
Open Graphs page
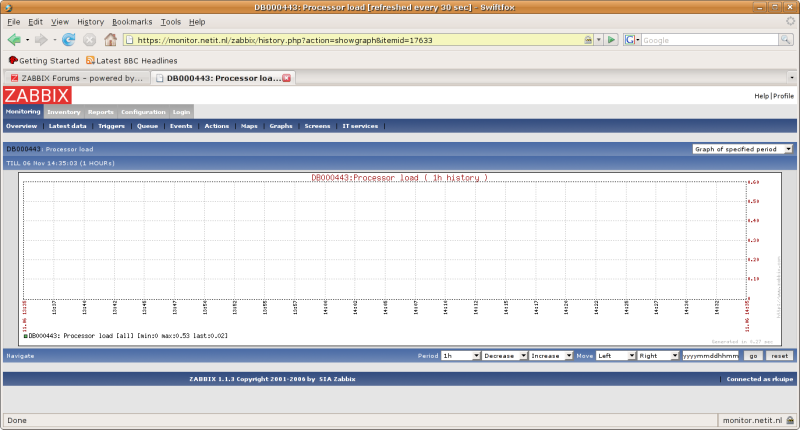pyautogui.click(x=281, y=126)
